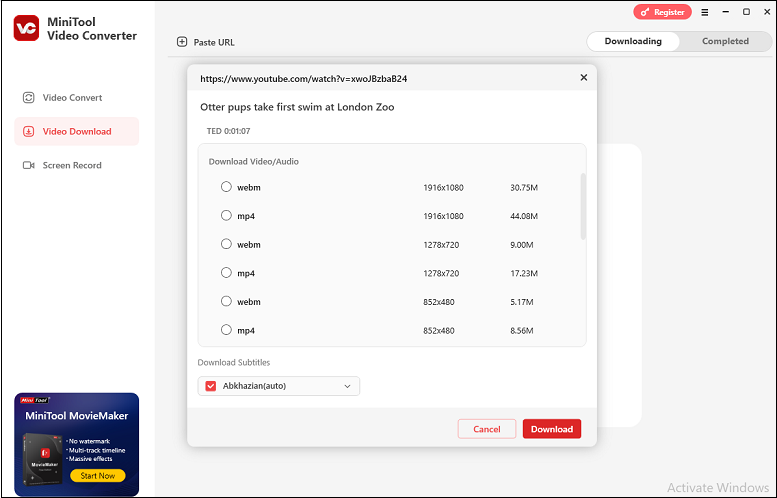The image size is (777, 498).
Task: Click the Screen Record camera icon
Action: [x=29, y=165]
